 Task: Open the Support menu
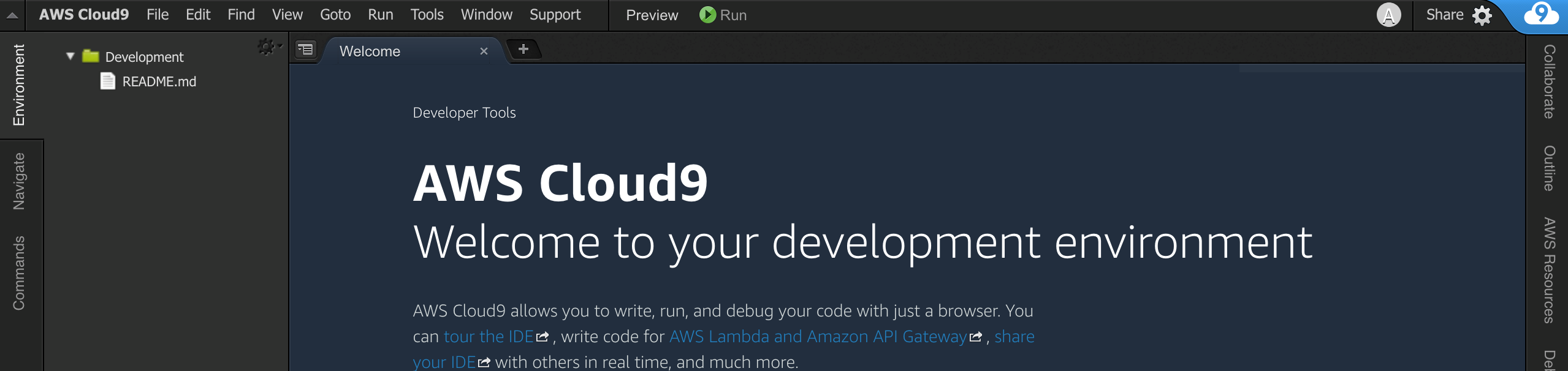pyautogui.click(x=555, y=15)
